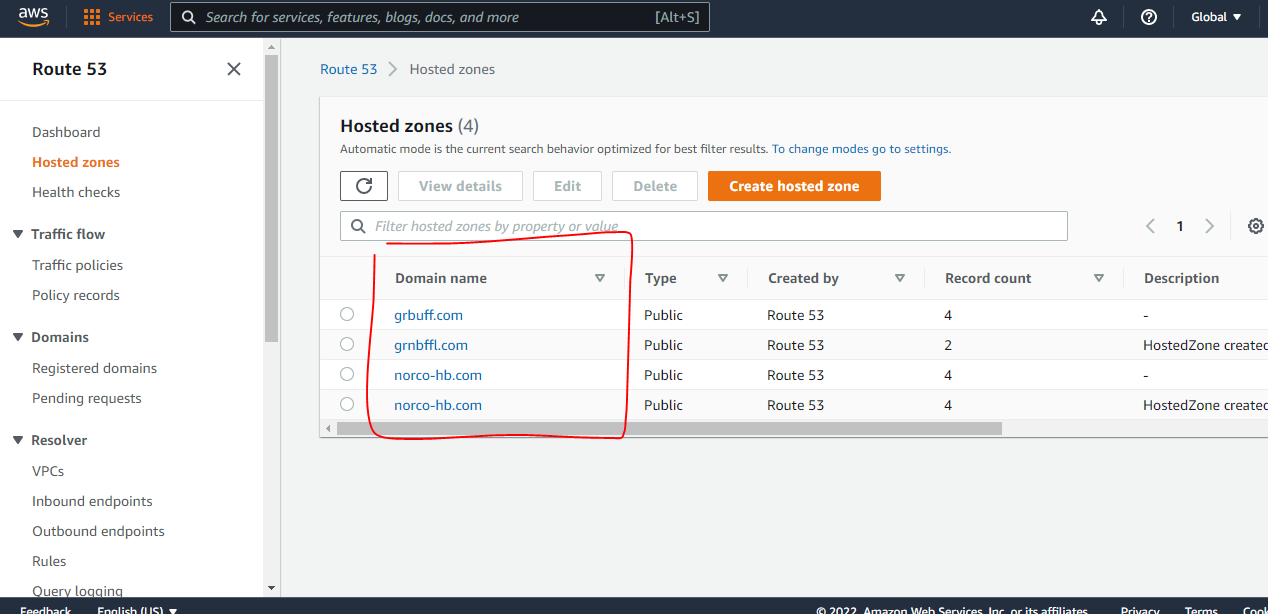
Task: Collapse the Traffic flow section
Action: [18, 234]
